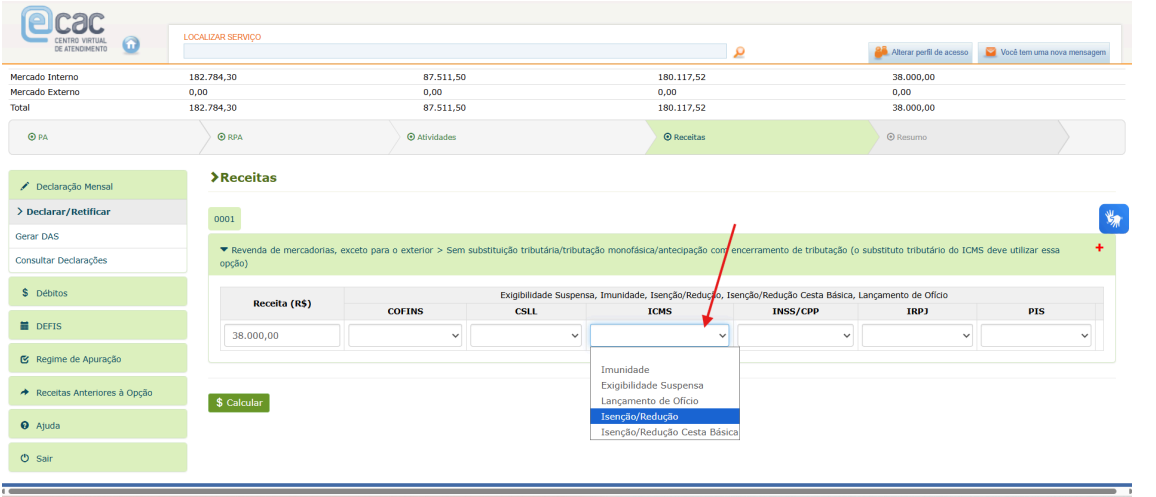
Task: Click the red plus icon
Action: [x=1099, y=248]
